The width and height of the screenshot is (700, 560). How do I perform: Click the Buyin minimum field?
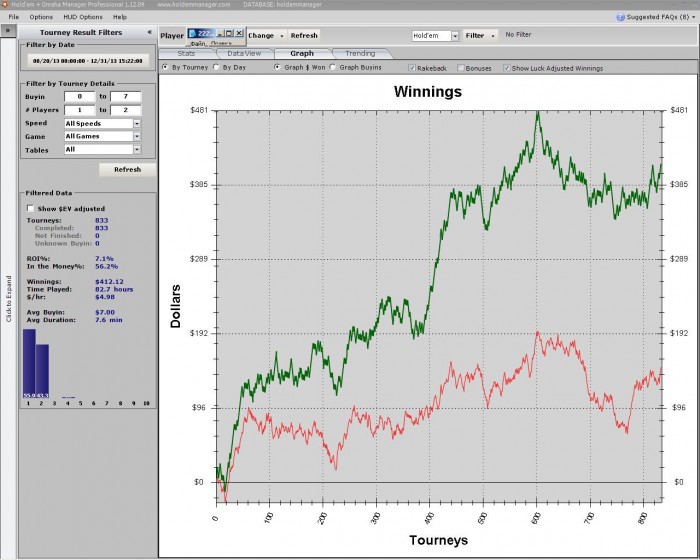point(80,96)
